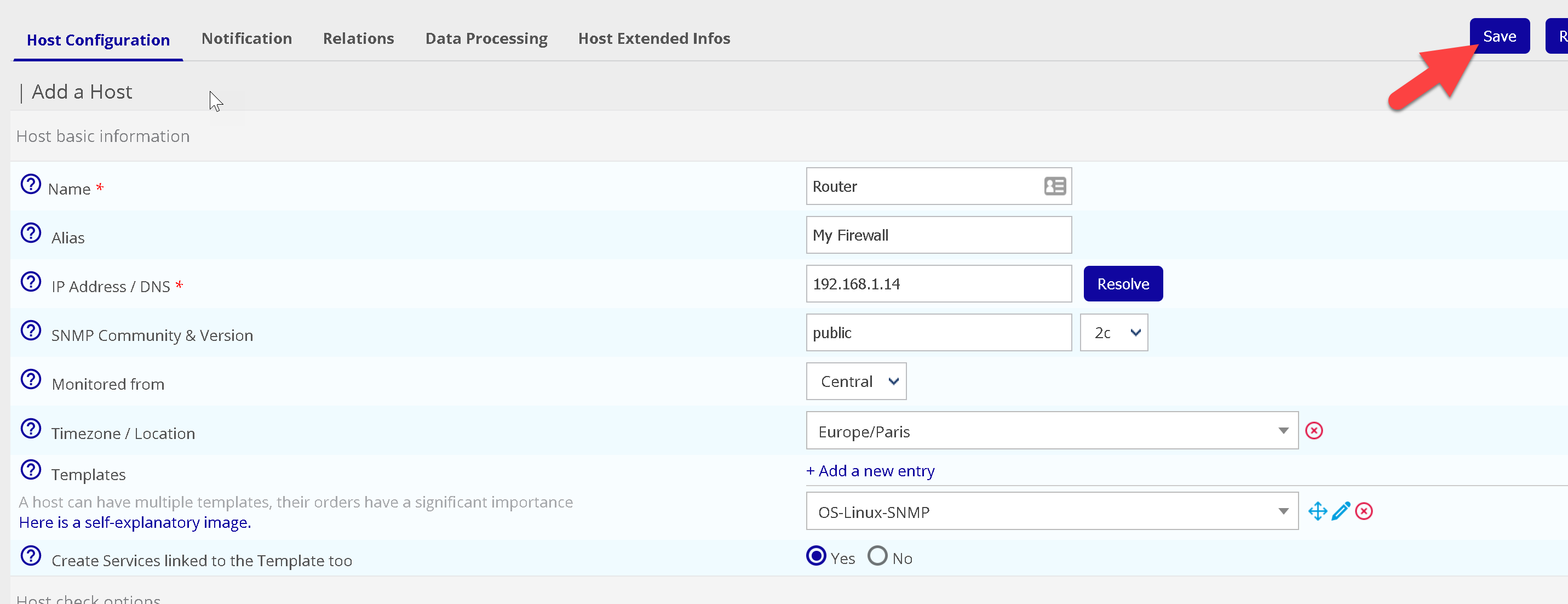Click the contact card icon in Name field
Viewport: 1568px width, 604px height.
tap(1054, 186)
